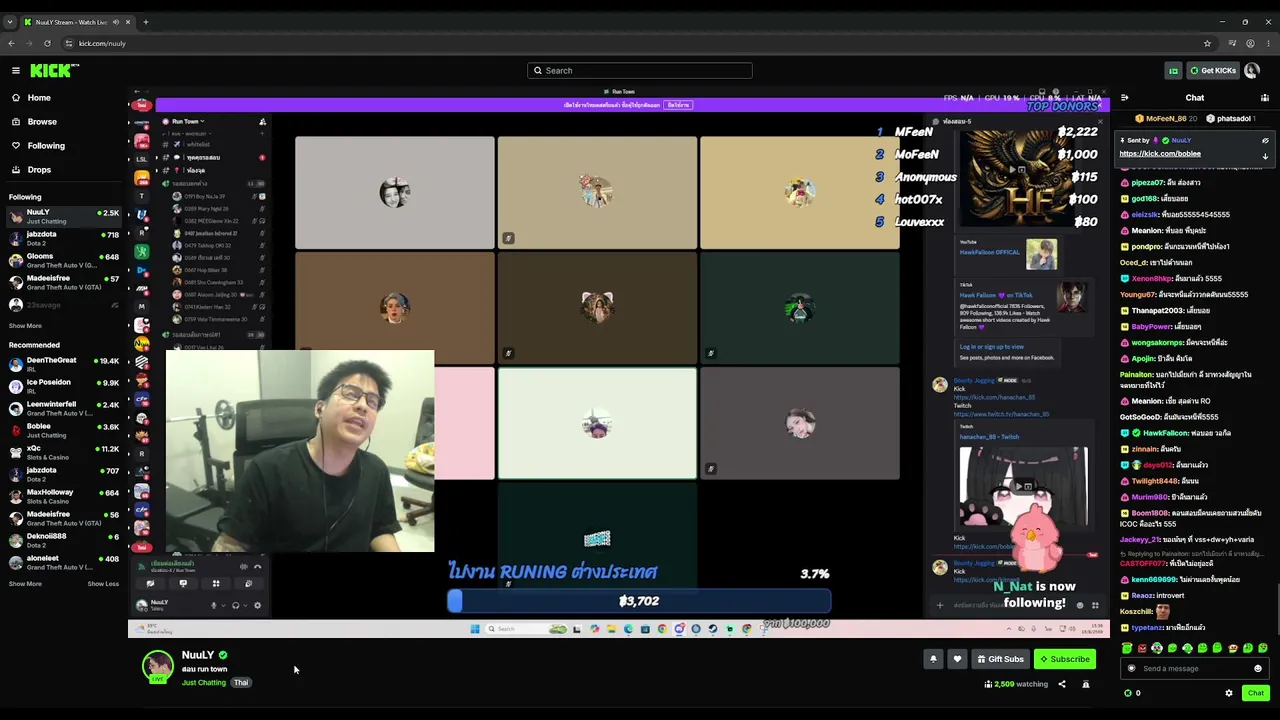Open the emoji picker in chat
Image resolution: width=1280 pixels, height=720 pixels.
(1258, 668)
